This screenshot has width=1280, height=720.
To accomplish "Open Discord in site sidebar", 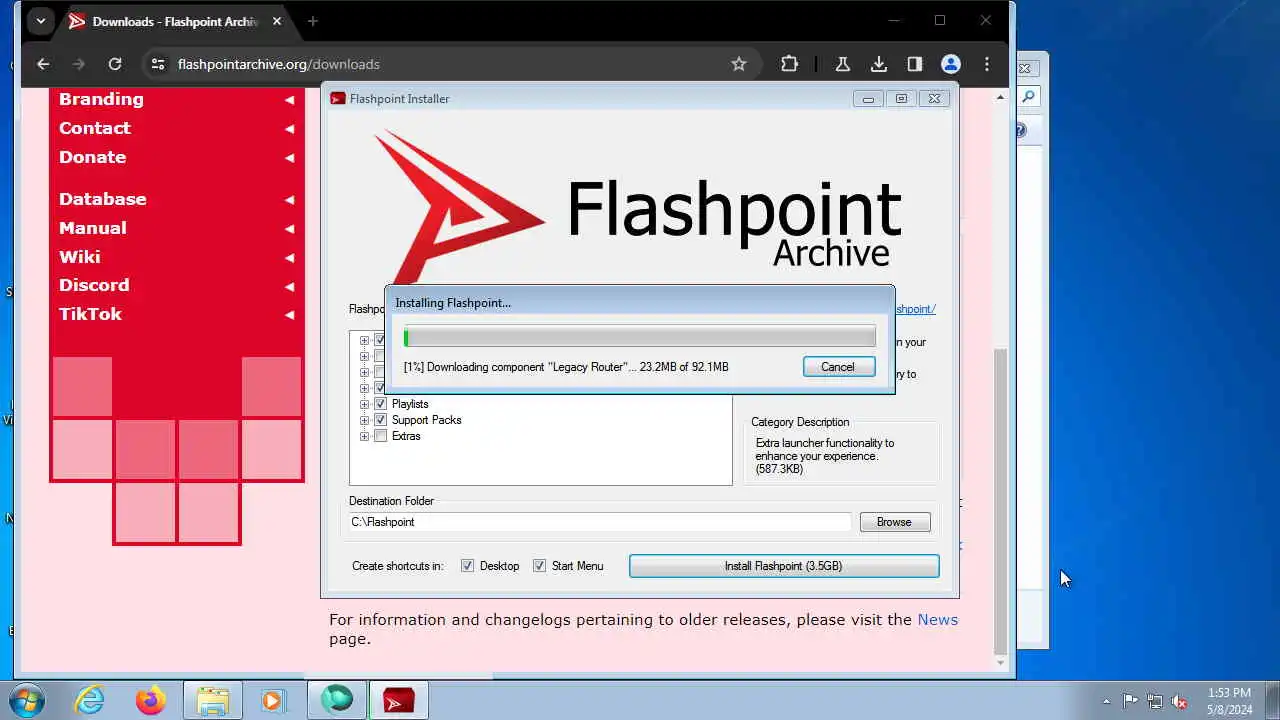I will [94, 285].
